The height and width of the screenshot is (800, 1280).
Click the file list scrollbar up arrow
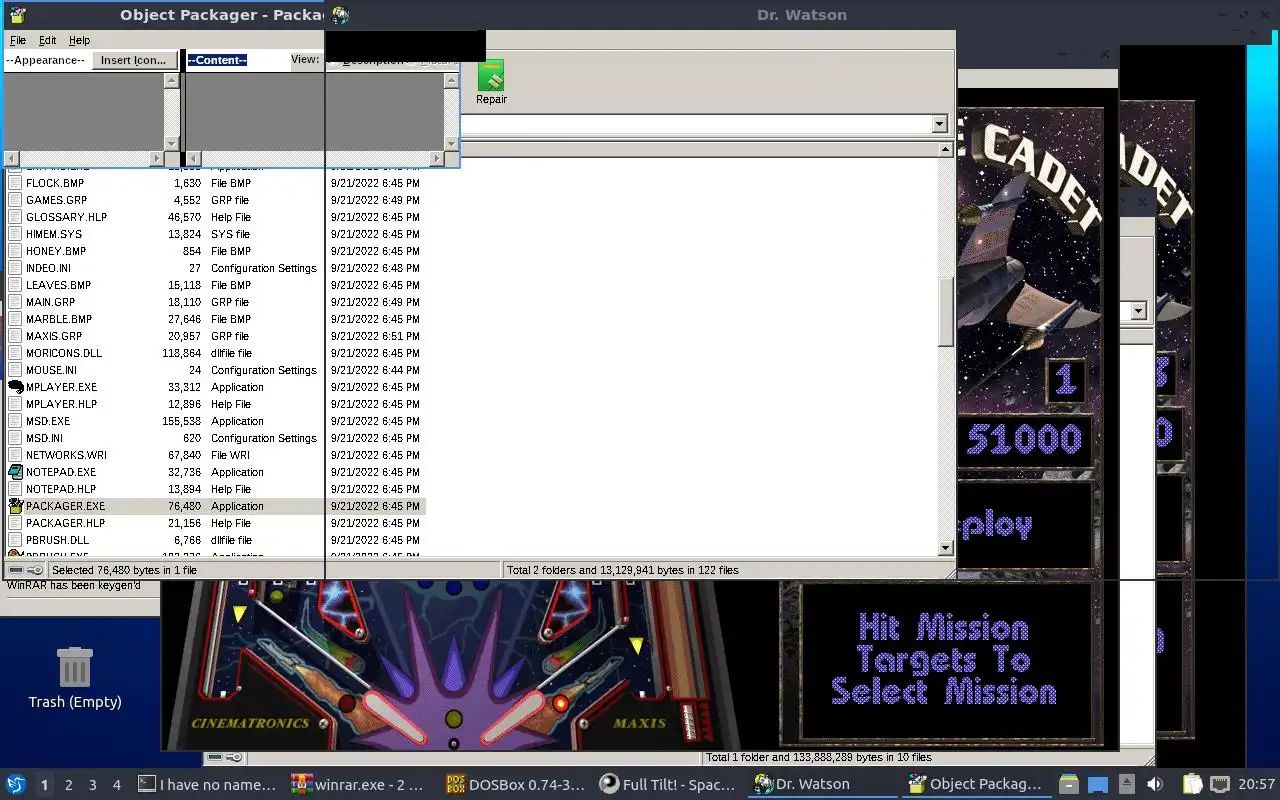tap(946, 150)
